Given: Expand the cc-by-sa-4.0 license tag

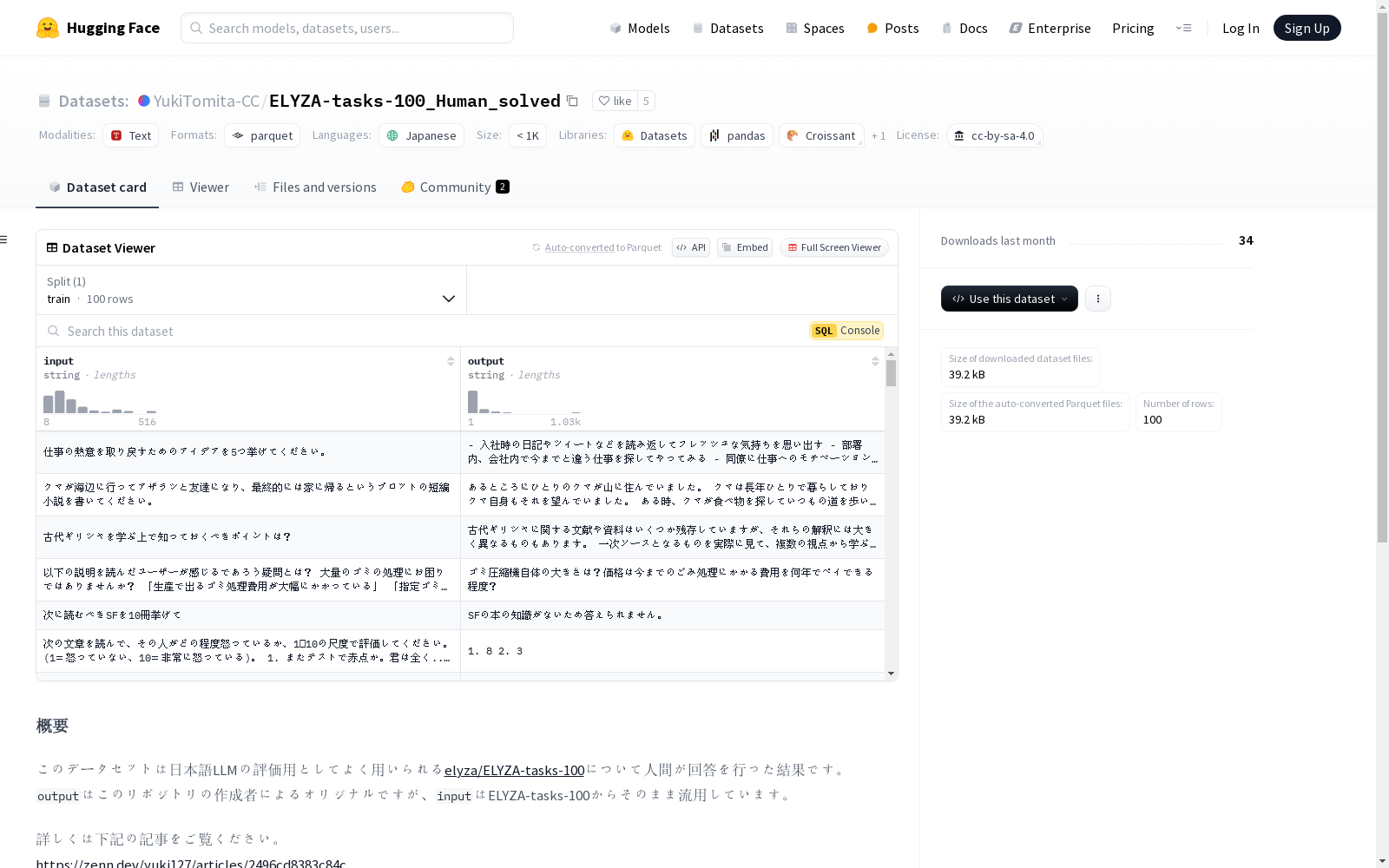Looking at the screenshot, I should pos(995,135).
